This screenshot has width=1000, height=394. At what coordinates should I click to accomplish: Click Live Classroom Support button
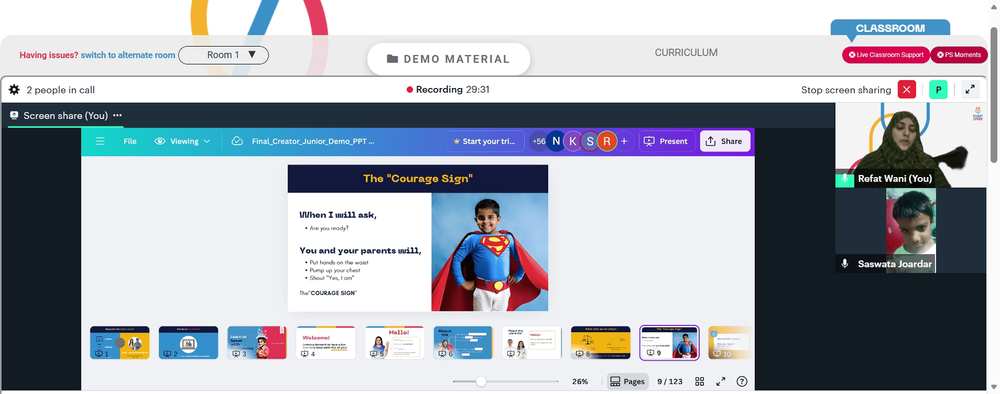pos(885,55)
